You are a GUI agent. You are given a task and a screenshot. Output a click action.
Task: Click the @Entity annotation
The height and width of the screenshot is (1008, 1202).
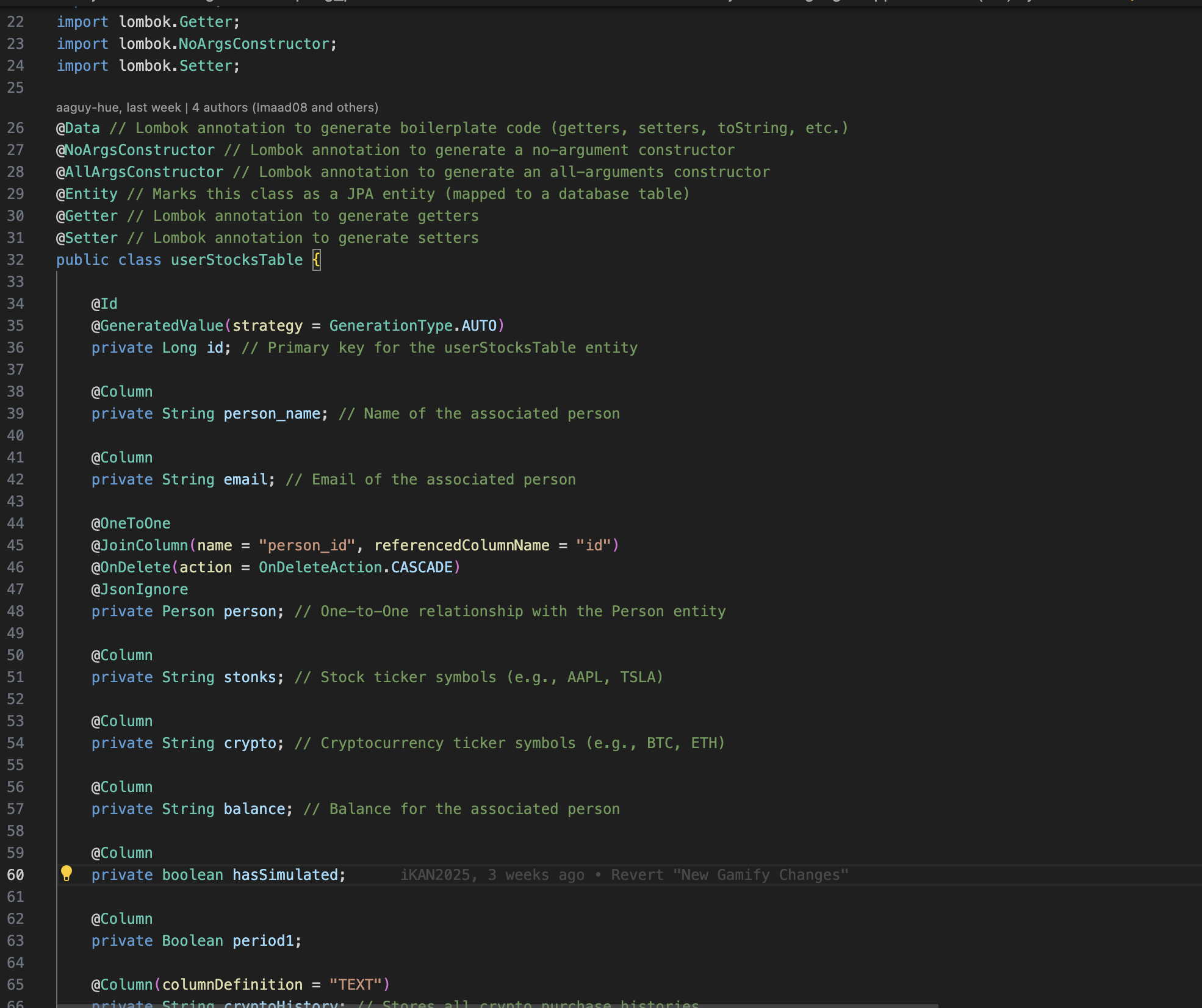click(x=87, y=194)
